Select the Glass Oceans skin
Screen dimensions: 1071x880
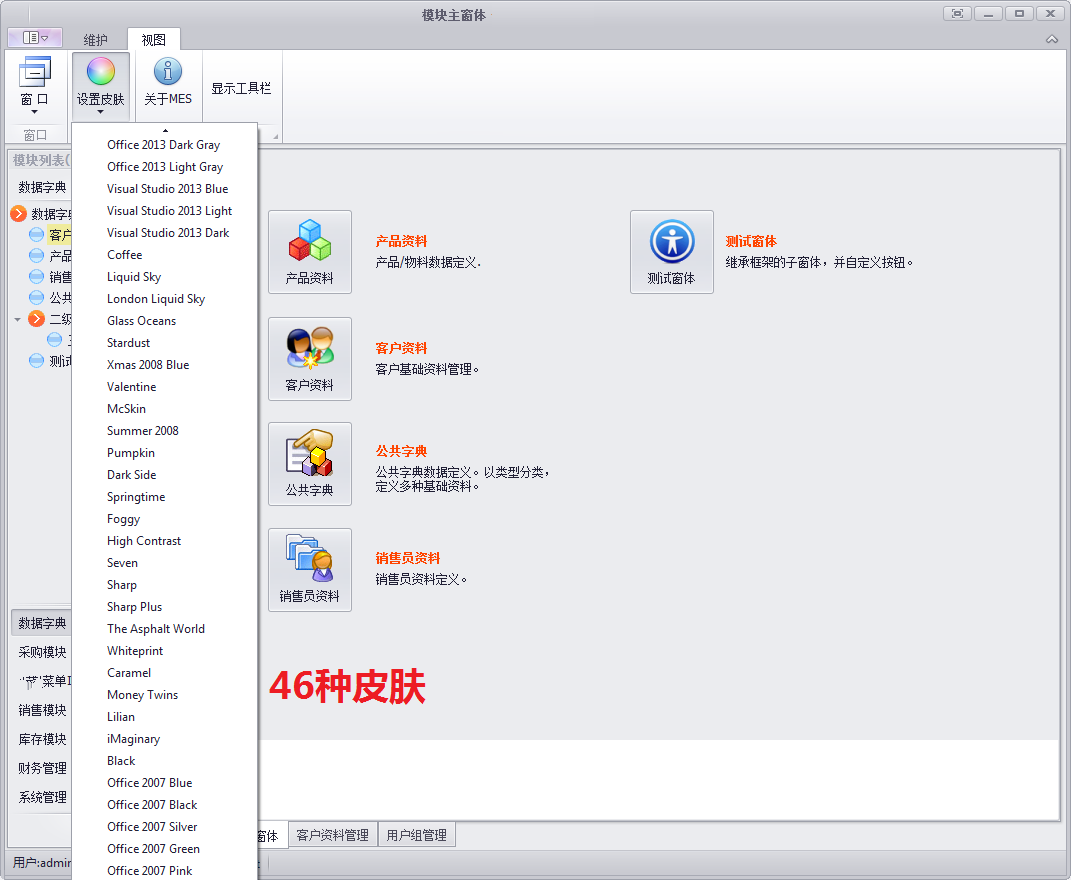tap(164, 320)
